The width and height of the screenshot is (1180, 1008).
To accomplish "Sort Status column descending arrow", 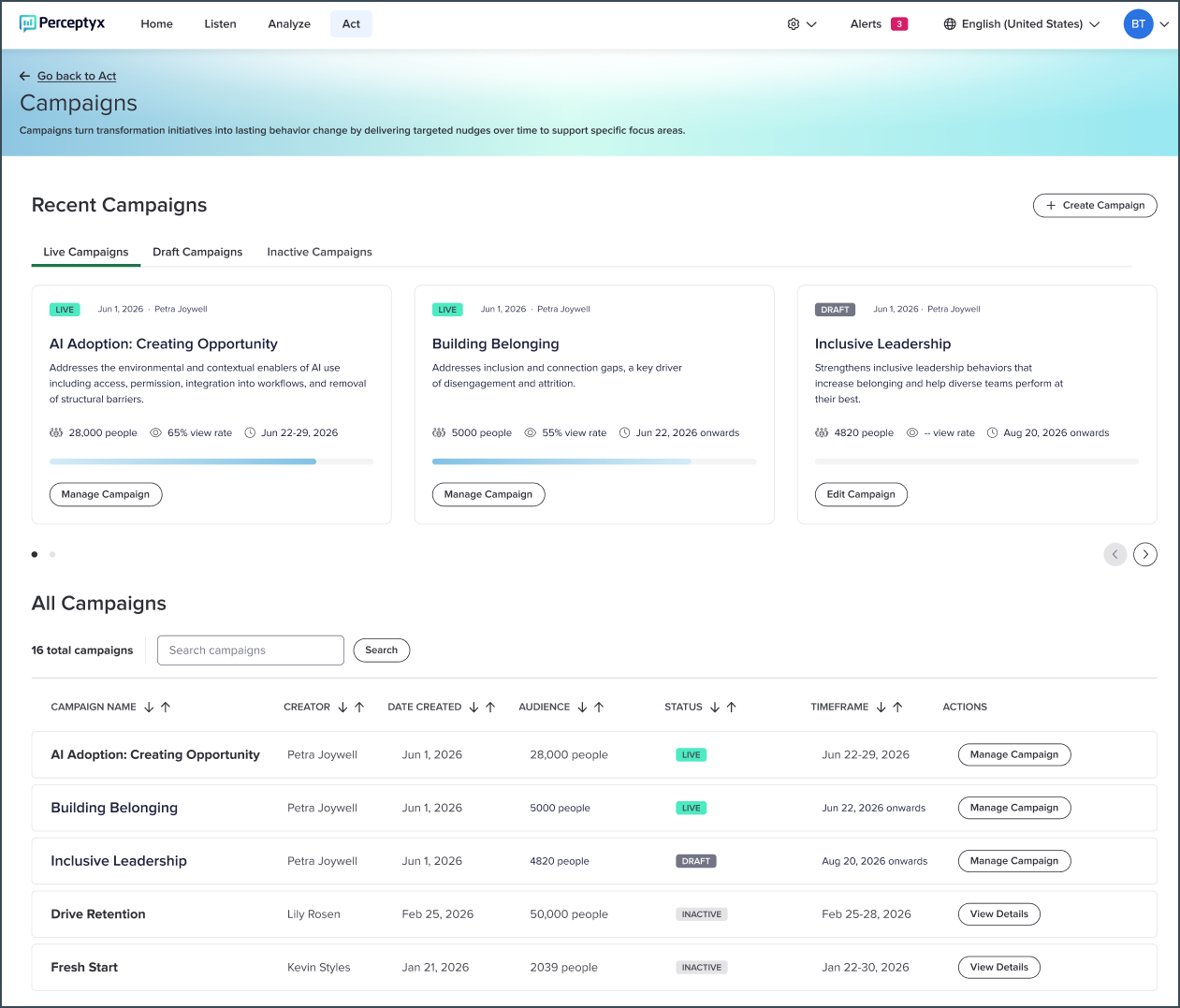I will [715, 708].
